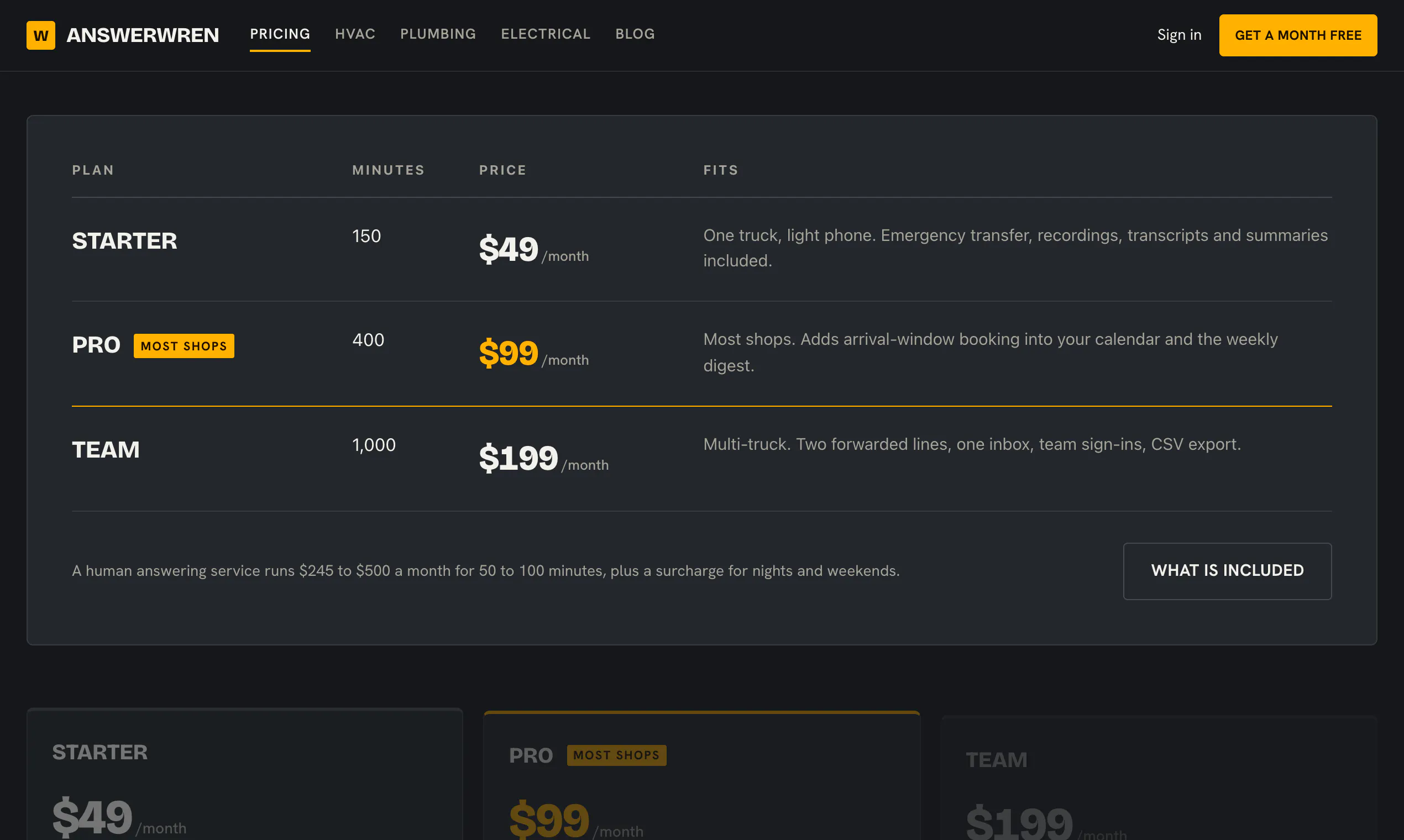
Task: Click the 150 minutes value
Action: (x=366, y=236)
